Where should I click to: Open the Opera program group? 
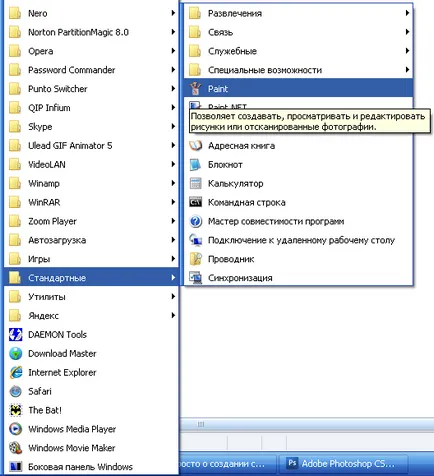point(92,51)
